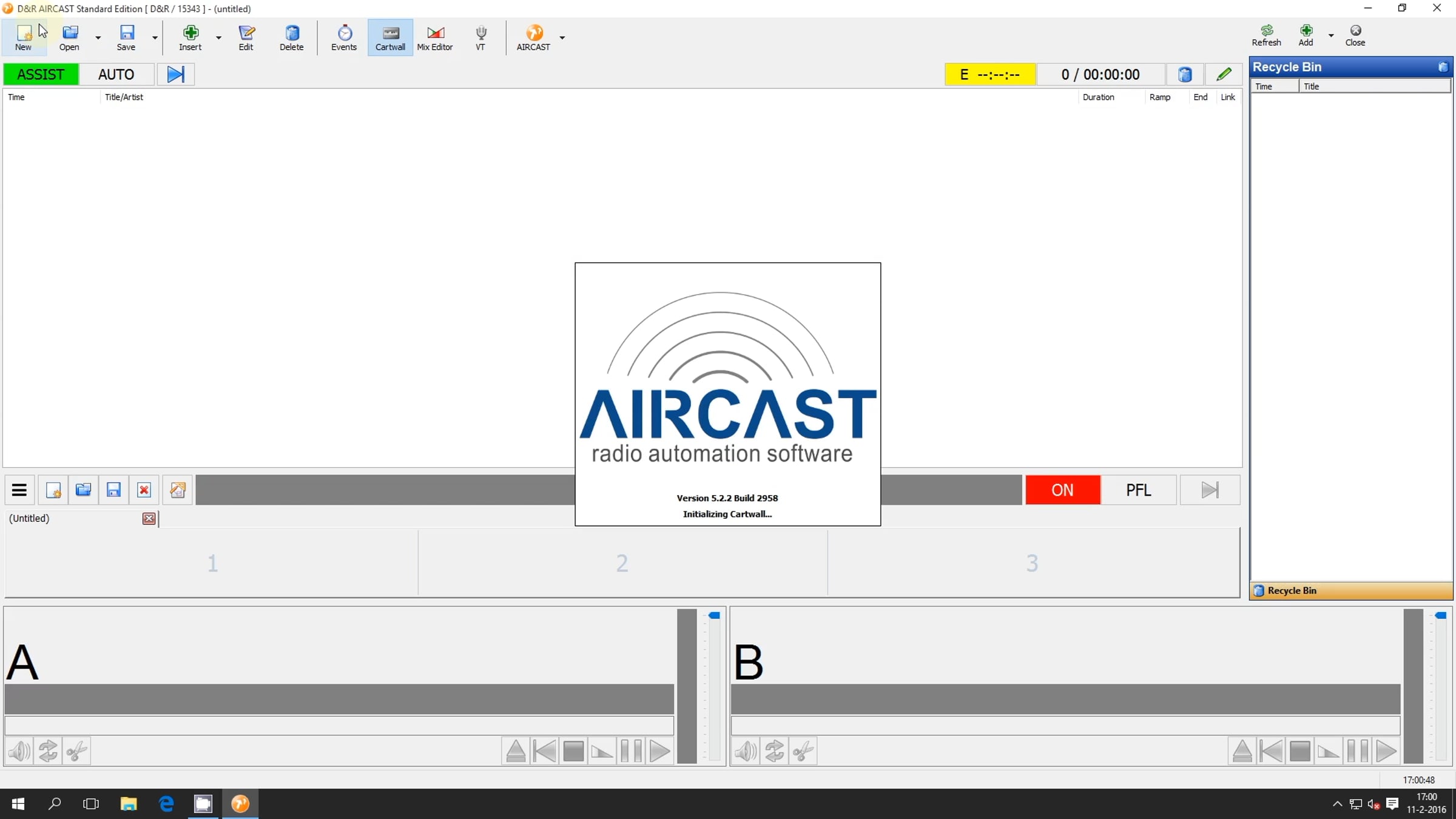The width and height of the screenshot is (1456, 819).
Task: Open File Explorer from the taskbar
Action: 129,804
